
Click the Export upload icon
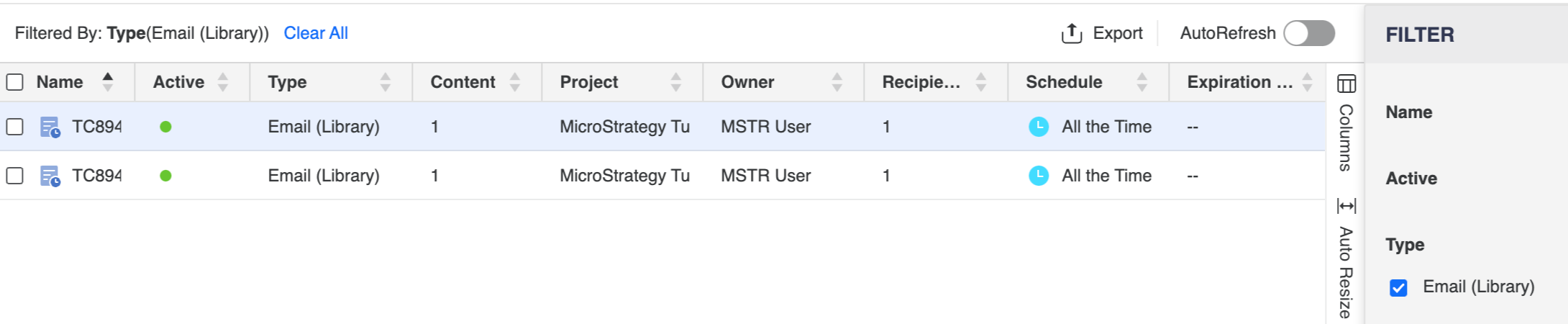(1071, 33)
